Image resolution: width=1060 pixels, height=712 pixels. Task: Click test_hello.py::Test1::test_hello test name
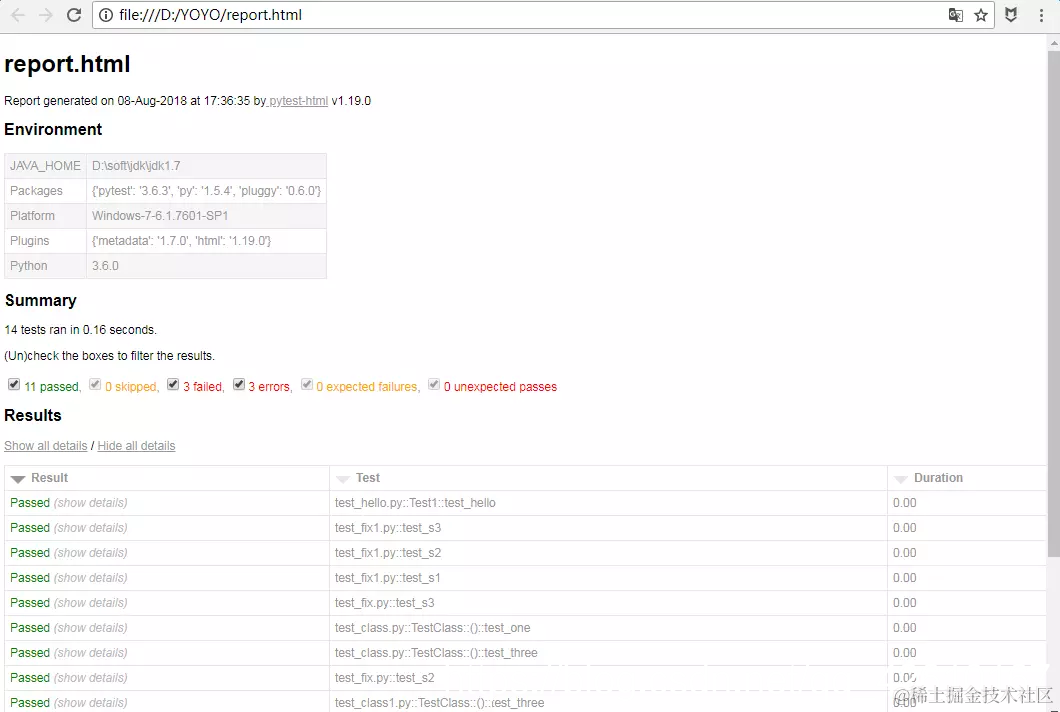click(415, 503)
